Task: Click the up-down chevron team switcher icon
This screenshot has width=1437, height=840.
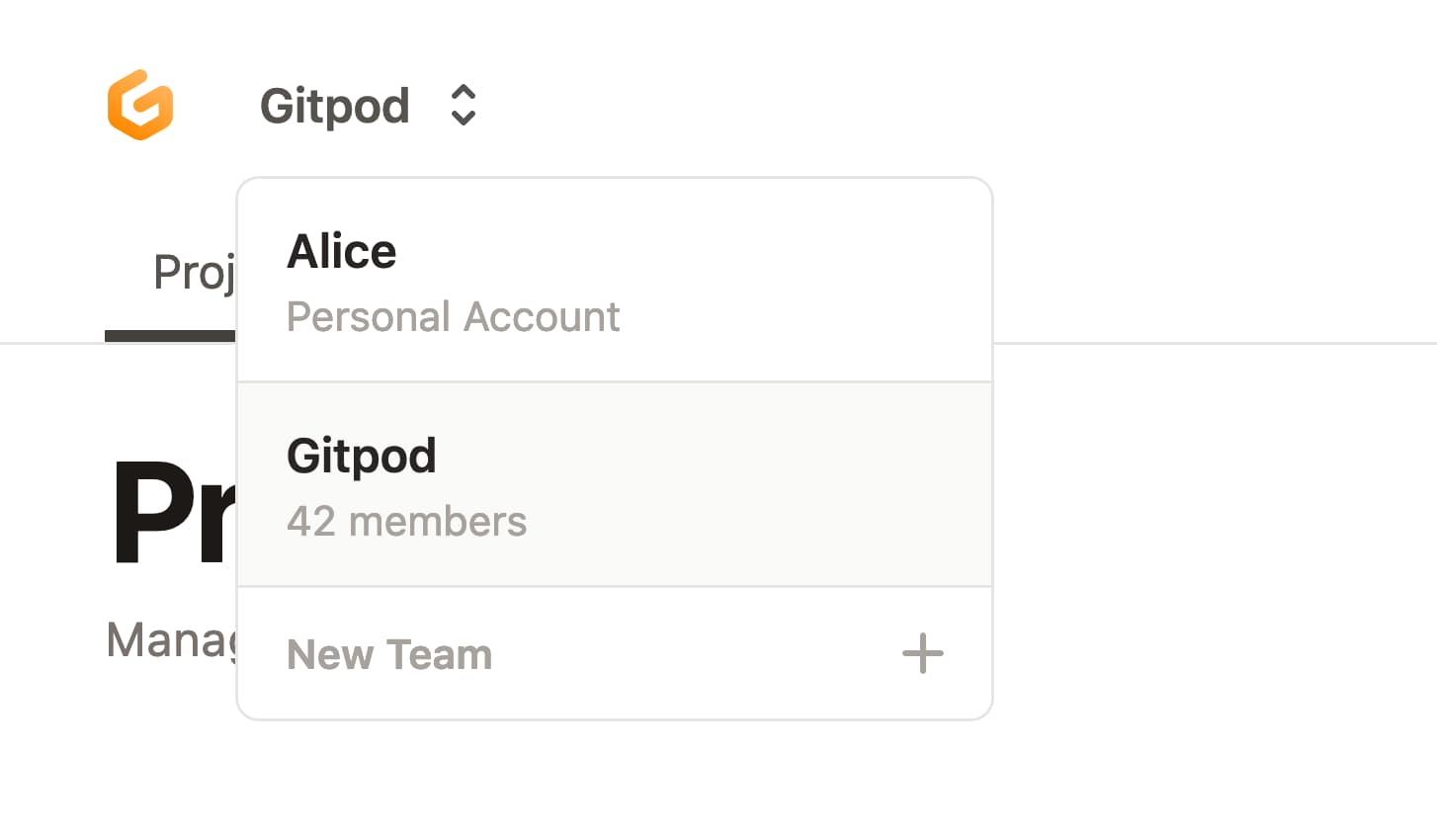Action: (x=463, y=105)
